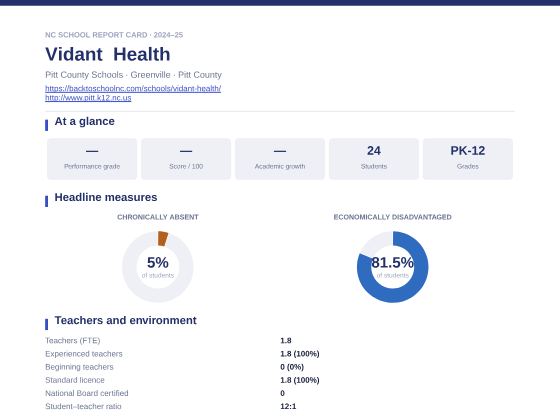Click the Chronically Absent label

coord(158,217)
